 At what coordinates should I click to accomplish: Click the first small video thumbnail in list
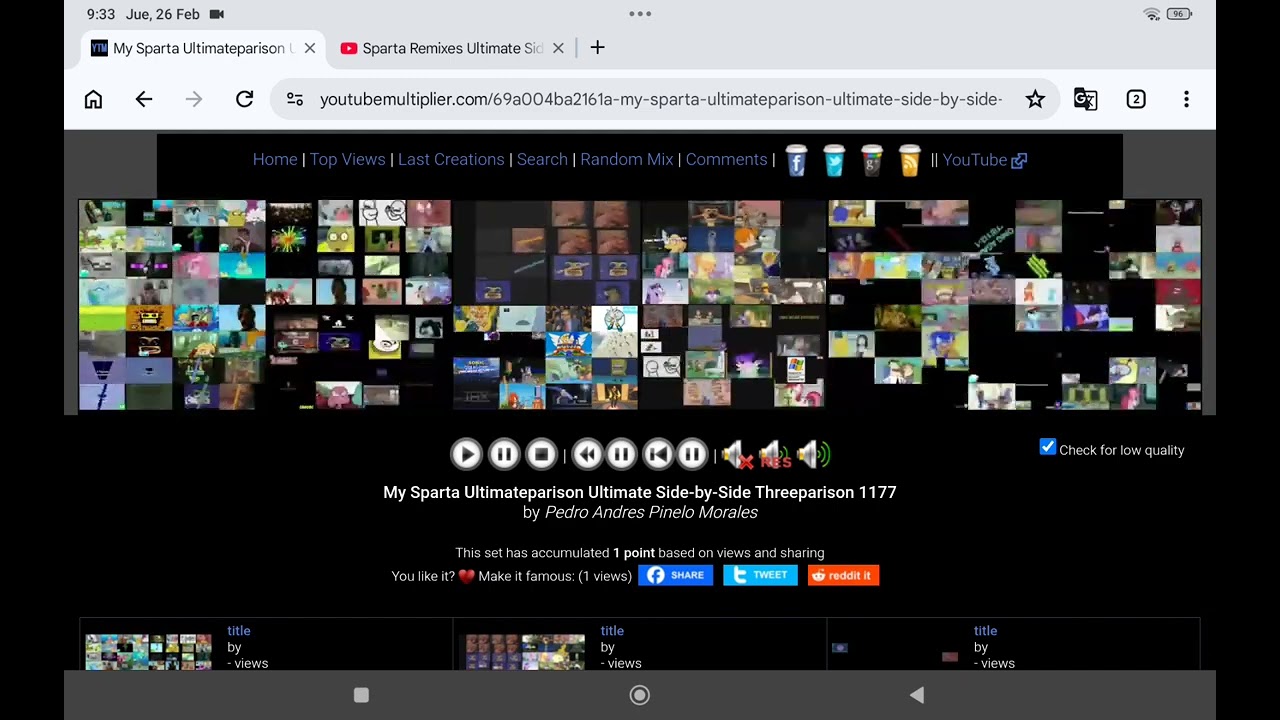click(x=148, y=652)
